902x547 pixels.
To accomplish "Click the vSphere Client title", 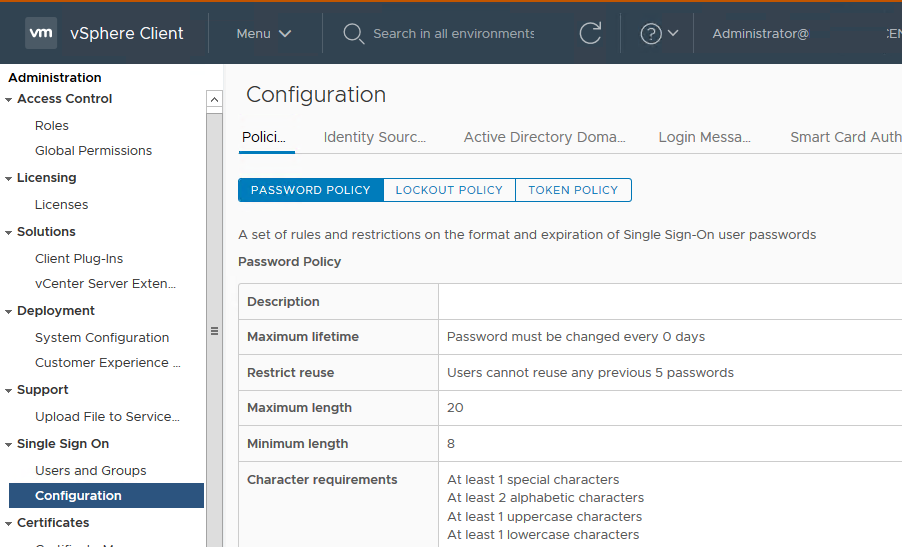I will coord(127,33).
